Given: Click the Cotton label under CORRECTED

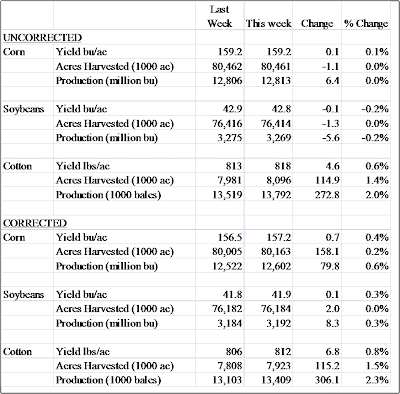Looking at the screenshot, I should (x=17, y=352).
